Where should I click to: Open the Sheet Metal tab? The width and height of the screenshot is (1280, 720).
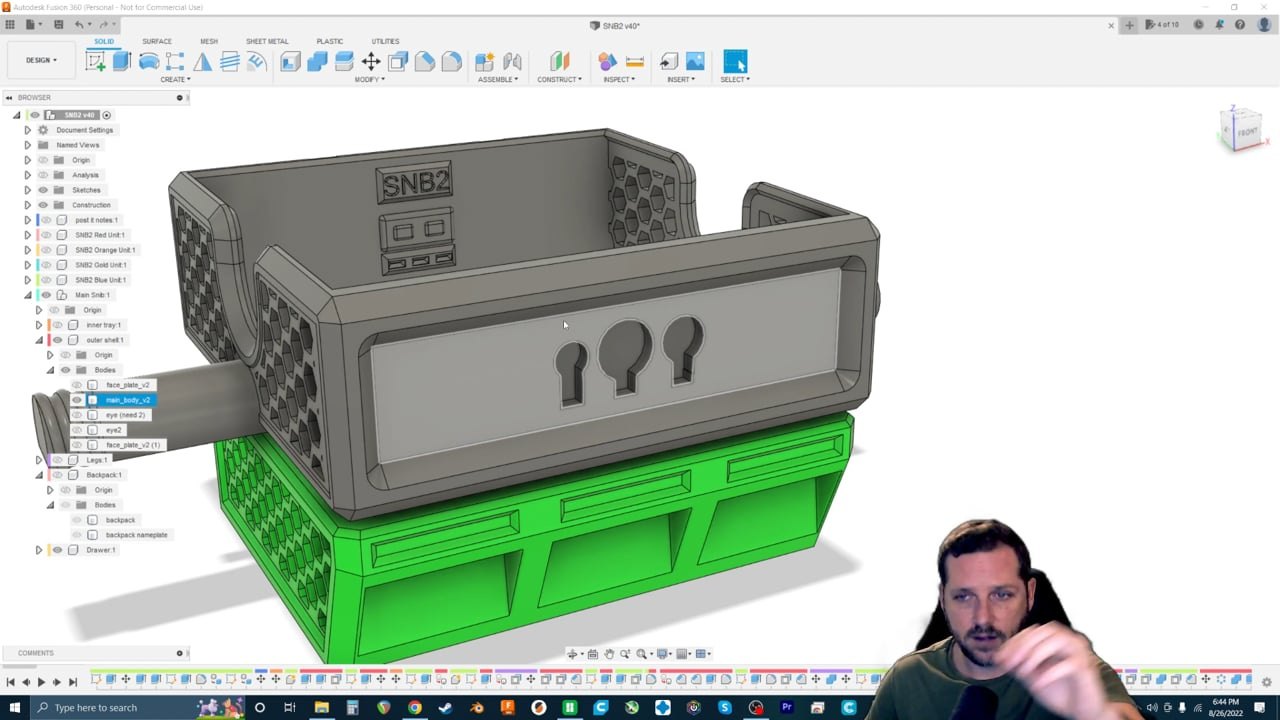(x=267, y=41)
